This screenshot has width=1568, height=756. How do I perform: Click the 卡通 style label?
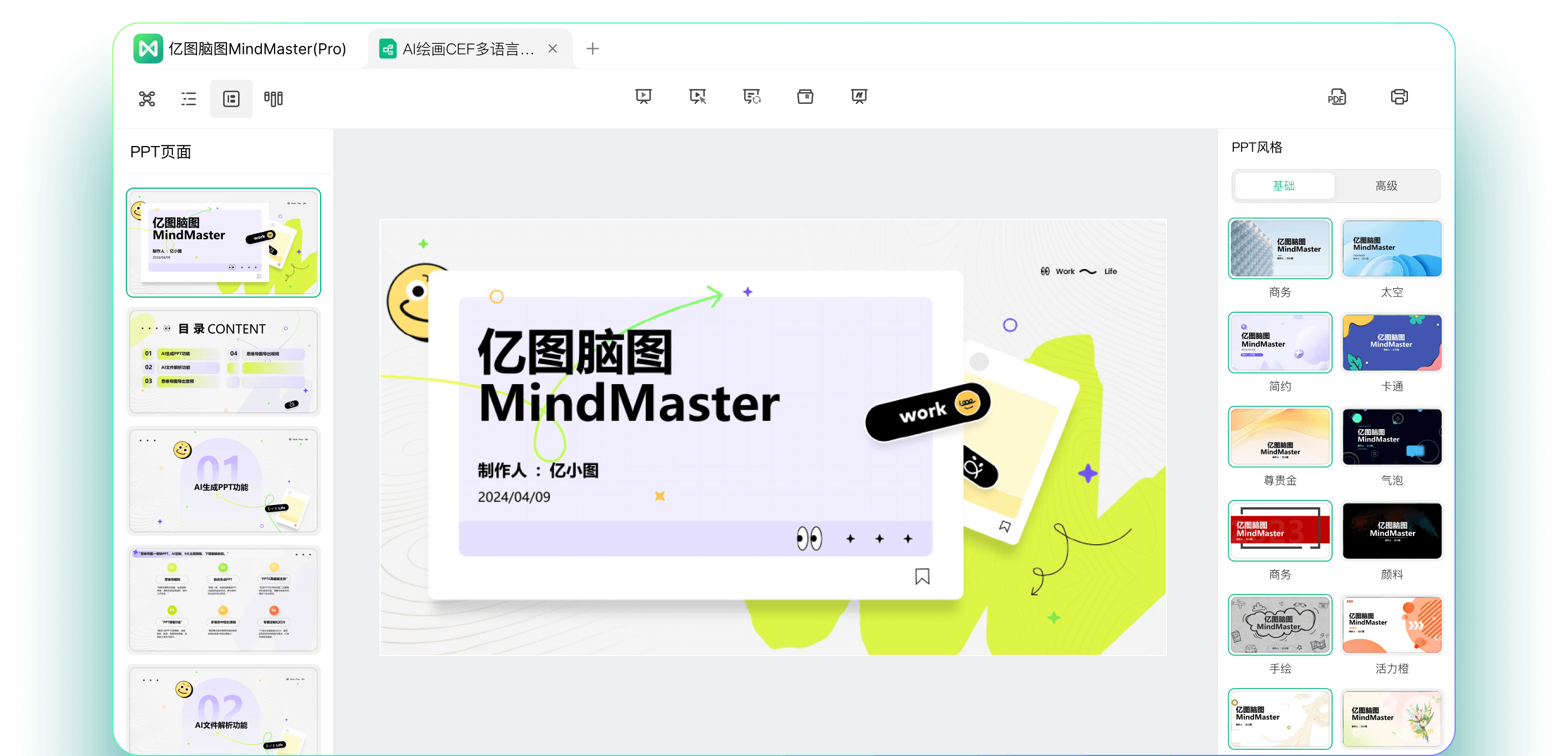(1392, 386)
